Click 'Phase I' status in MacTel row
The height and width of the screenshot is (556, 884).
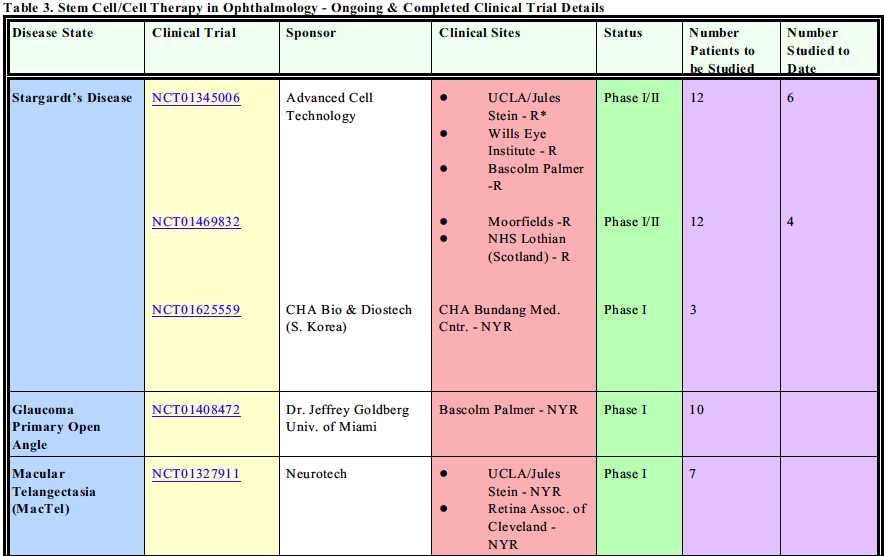[x=625, y=474]
